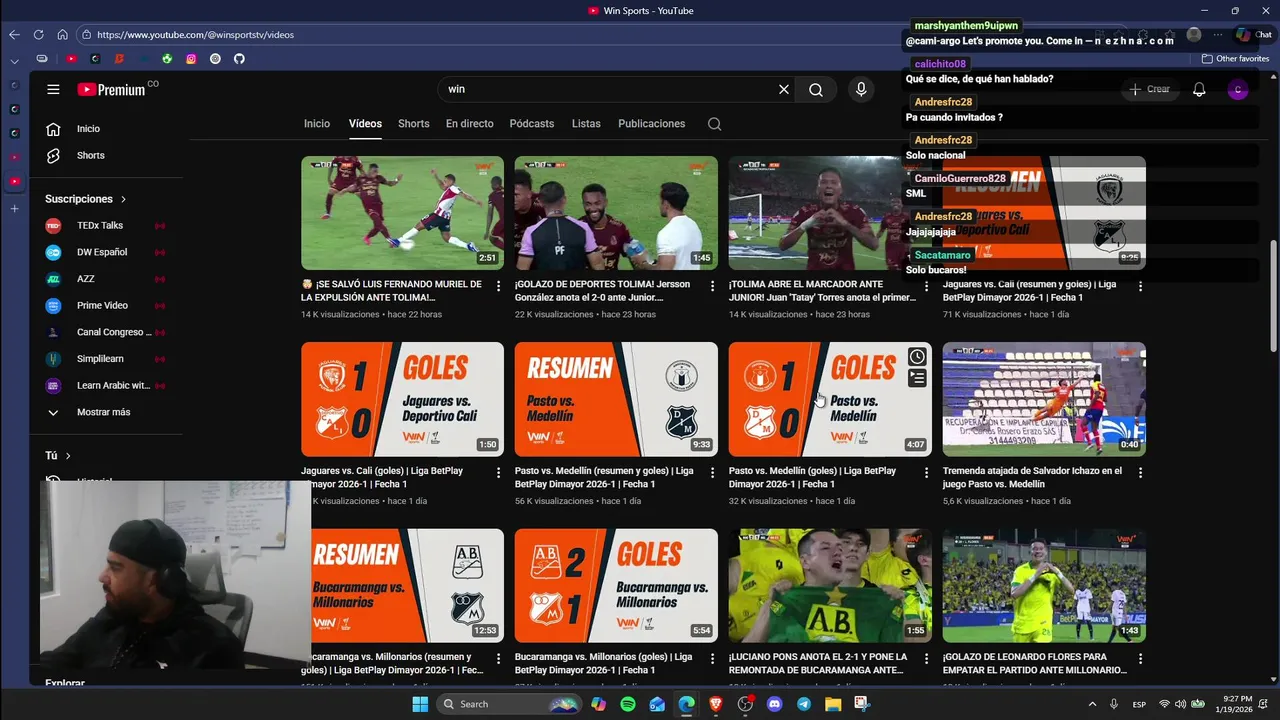Viewport: 1280px width, 720px height.
Task: Expand the browser tab actions chevron
Action: (14, 60)
